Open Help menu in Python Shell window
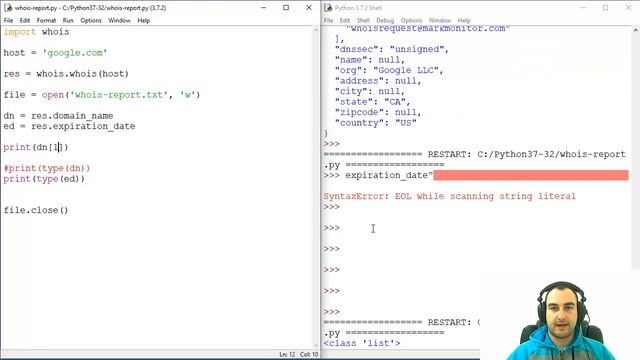Screen dimensions: 640x360 click(x=464, y=20)
